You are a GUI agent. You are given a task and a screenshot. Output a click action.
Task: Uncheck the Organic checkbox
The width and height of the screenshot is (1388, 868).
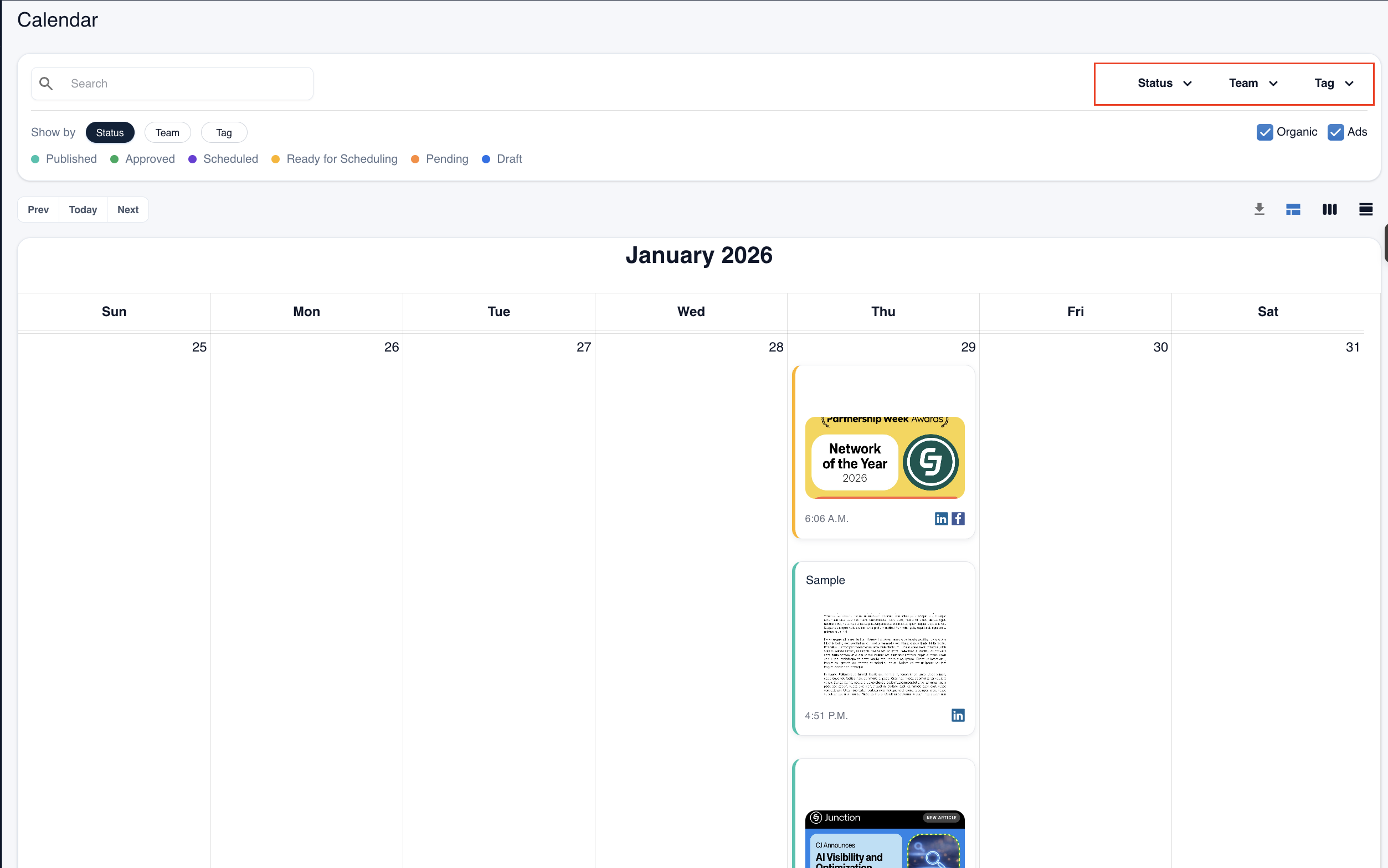(1265, 131)
